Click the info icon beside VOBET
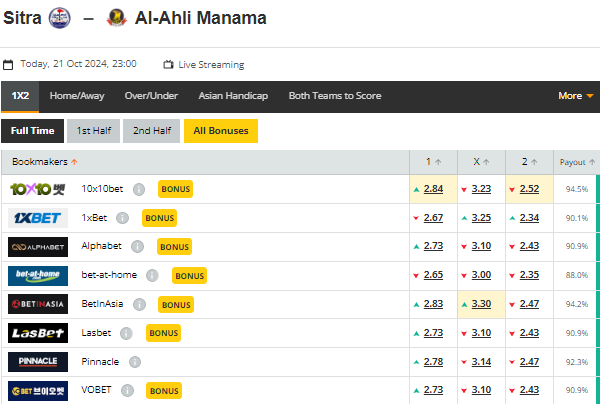The height and width of the screenshot is (404, 600). (x=127, y=391)
